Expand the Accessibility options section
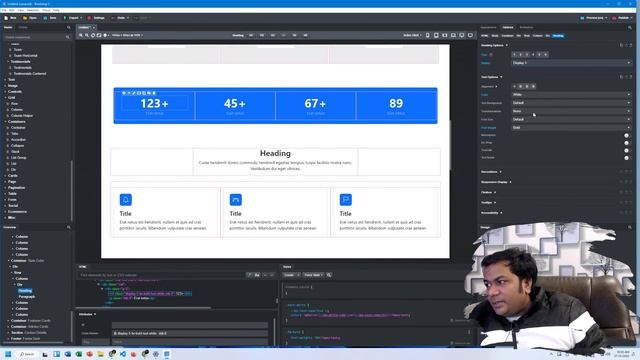640x360 pixels. (491, 213)
